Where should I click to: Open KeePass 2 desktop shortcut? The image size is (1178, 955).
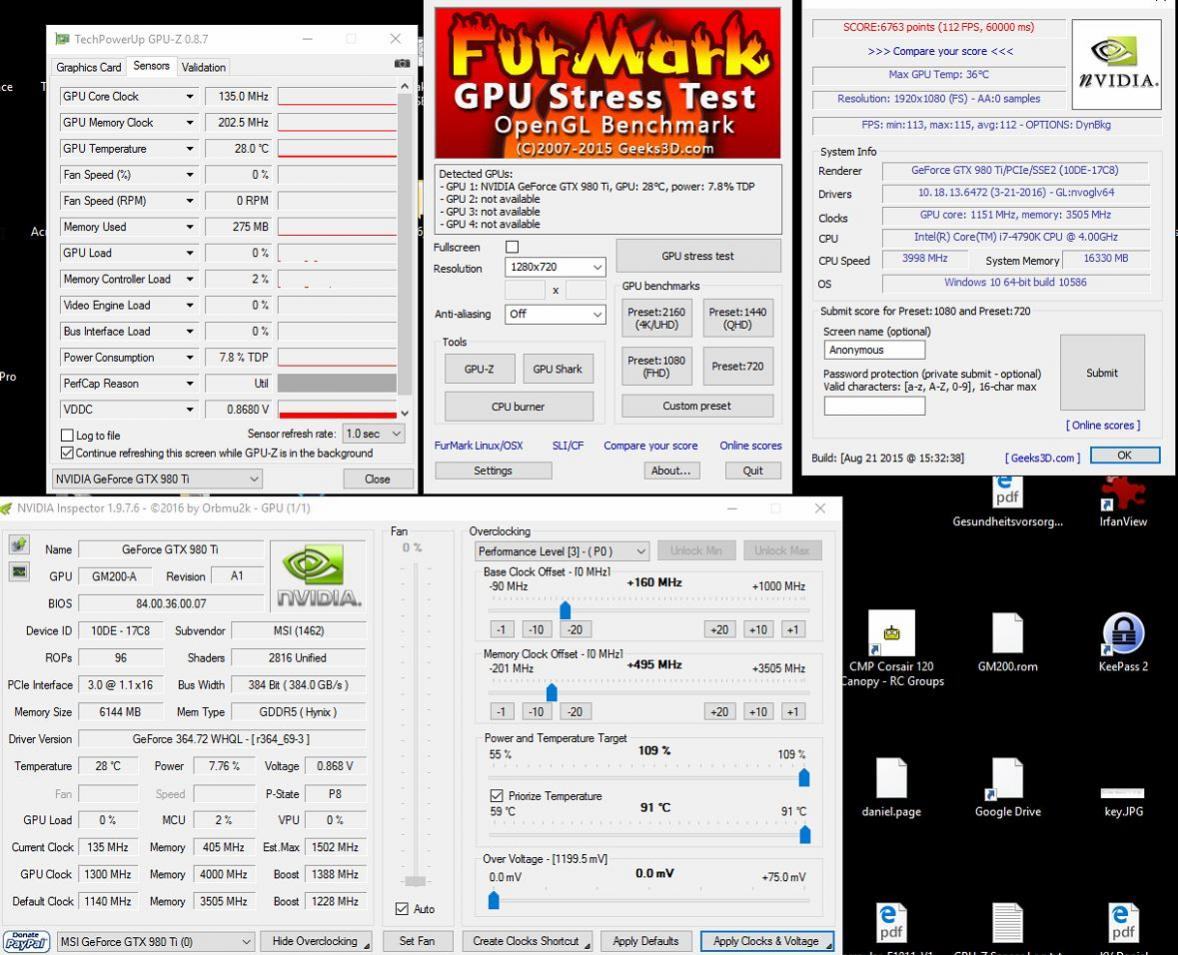coord(1122,643)
